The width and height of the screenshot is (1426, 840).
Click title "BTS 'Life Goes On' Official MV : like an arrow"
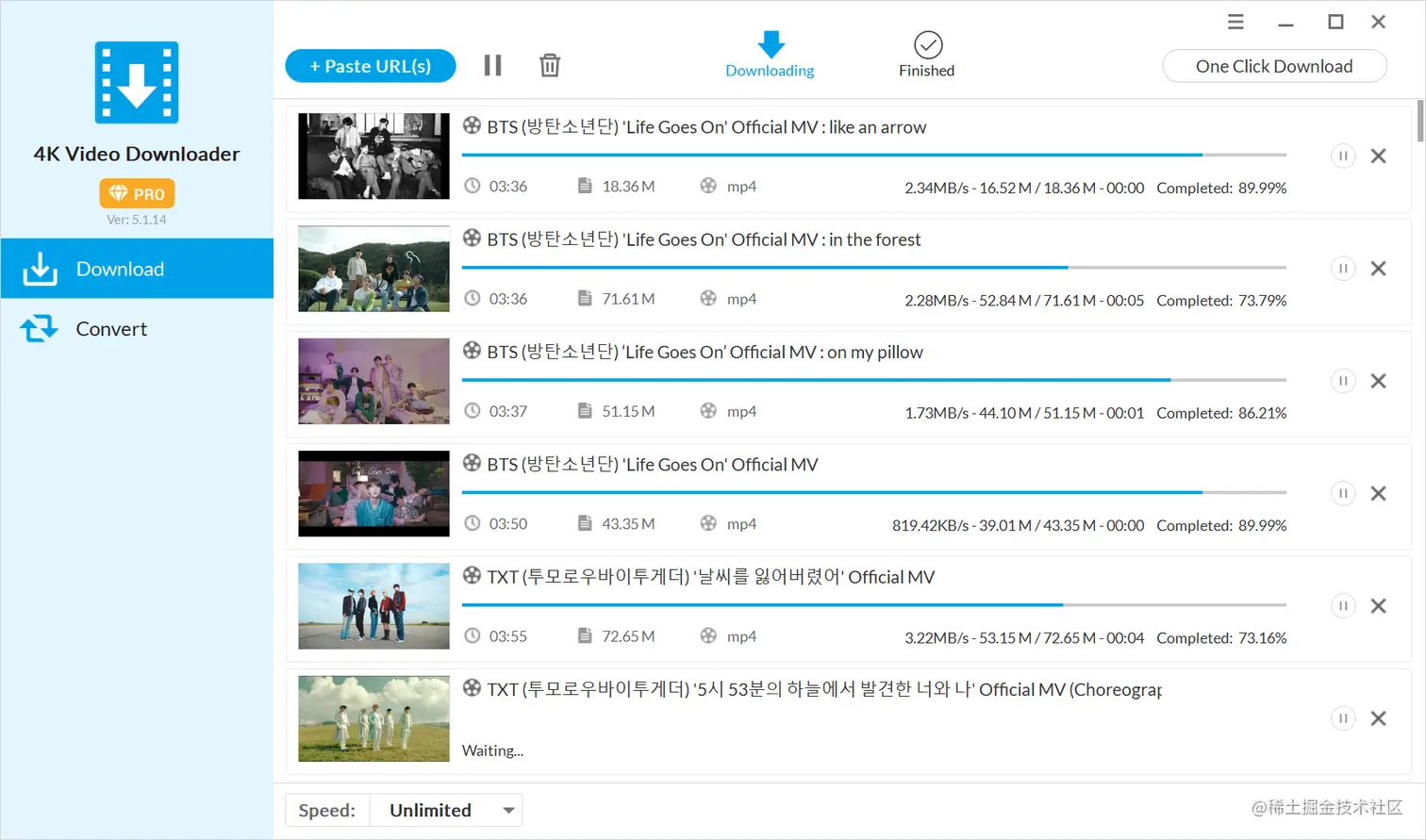pos(706,127)
